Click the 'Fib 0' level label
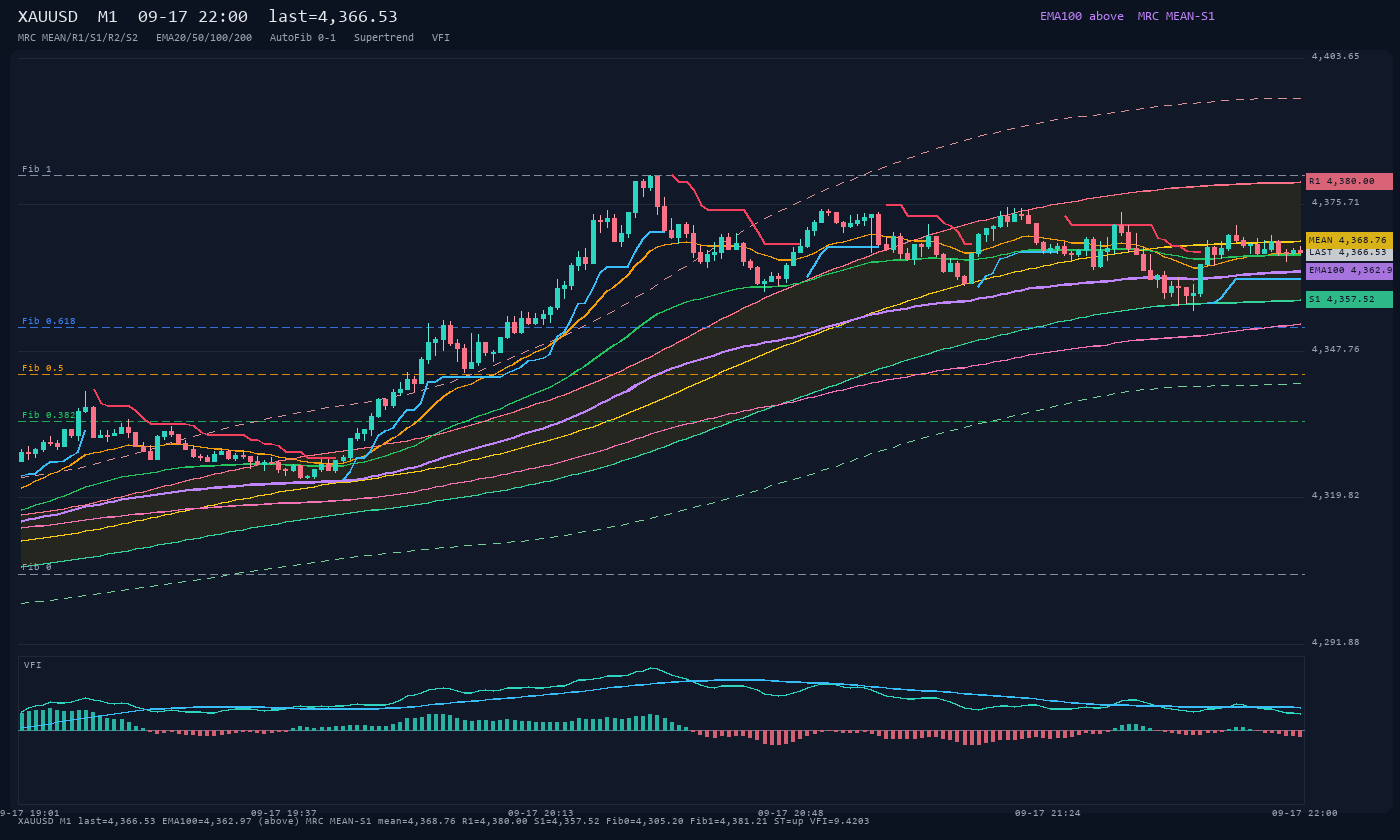1400x840 pixels. 37,567
